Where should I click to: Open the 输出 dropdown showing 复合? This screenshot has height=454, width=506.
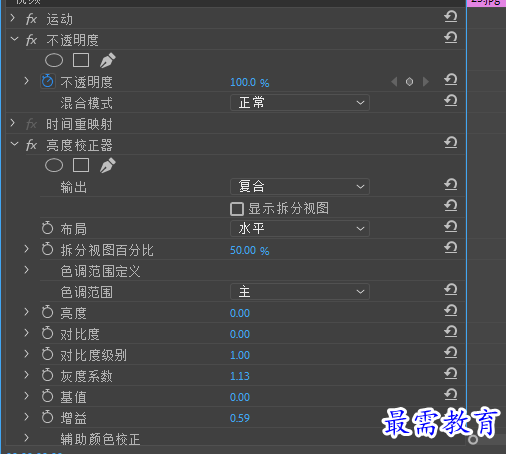coord(300,186)
